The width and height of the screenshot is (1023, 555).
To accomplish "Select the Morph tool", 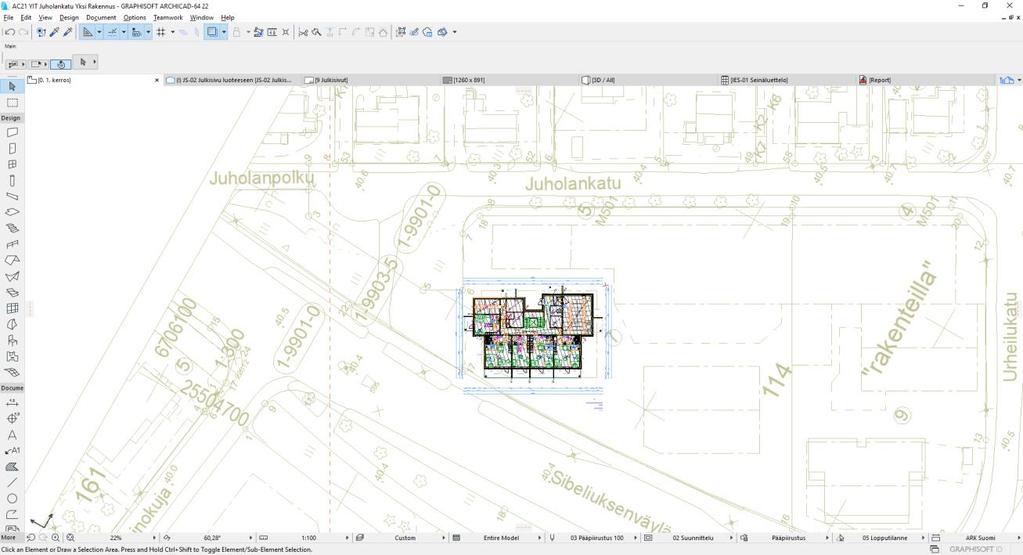I will 12,324.
